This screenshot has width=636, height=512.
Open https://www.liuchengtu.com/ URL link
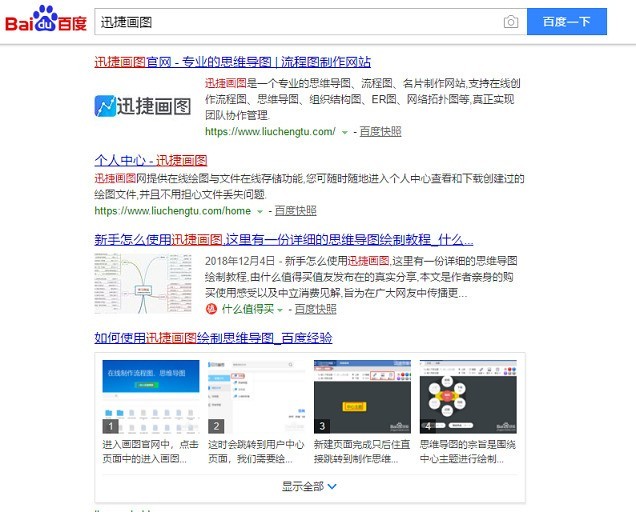[270, 131]
